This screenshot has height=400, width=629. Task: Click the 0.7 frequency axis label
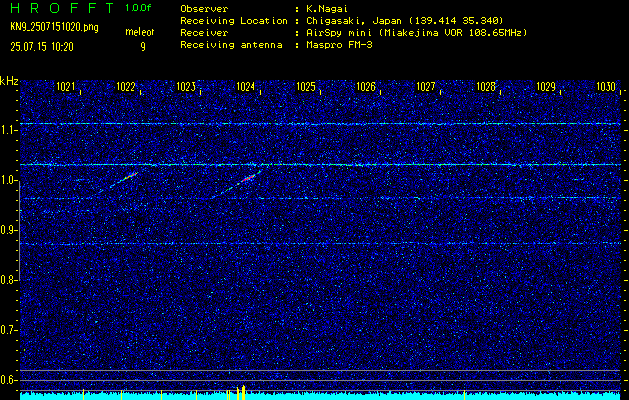click(x=8, y=330)
